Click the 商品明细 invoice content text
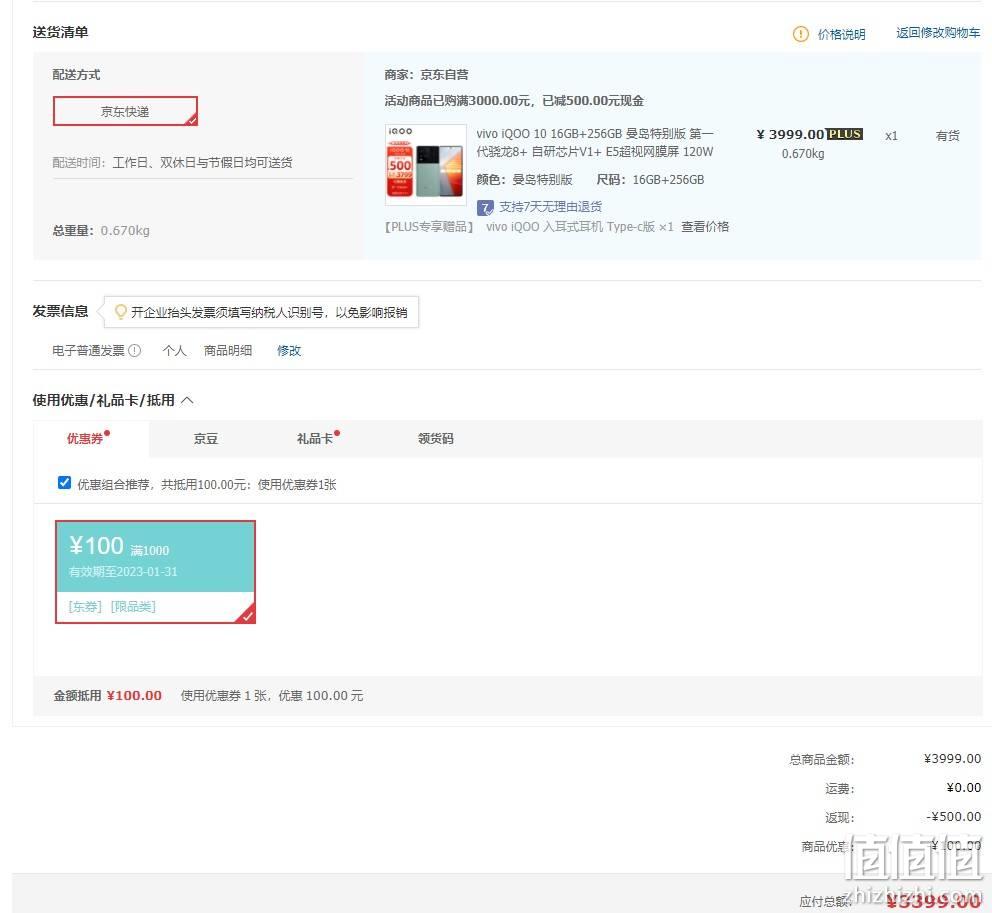This screenshot has width=992, height=913. [x=228, y=351]
